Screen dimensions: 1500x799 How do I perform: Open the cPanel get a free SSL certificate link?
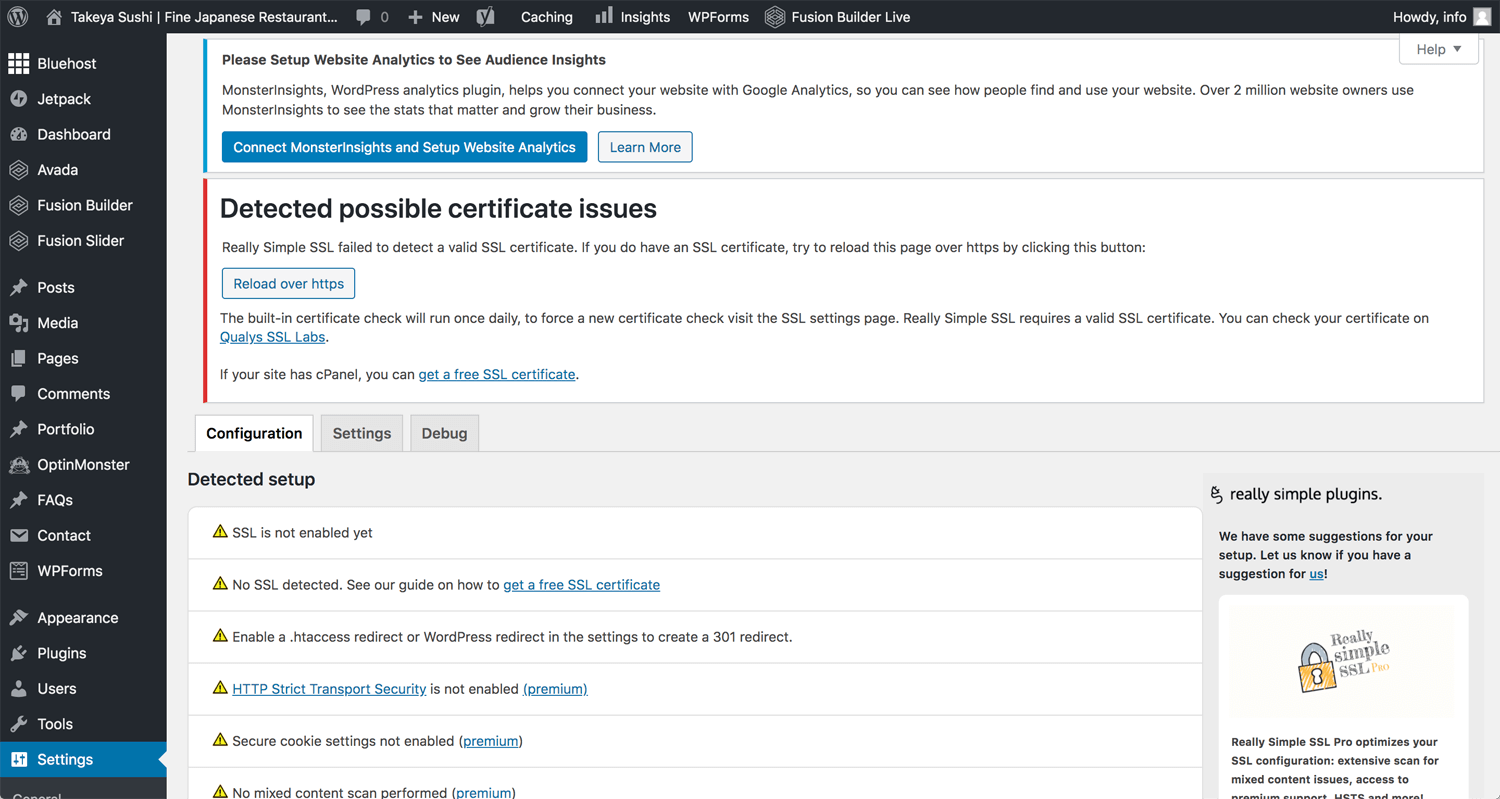tap(497, 374)
